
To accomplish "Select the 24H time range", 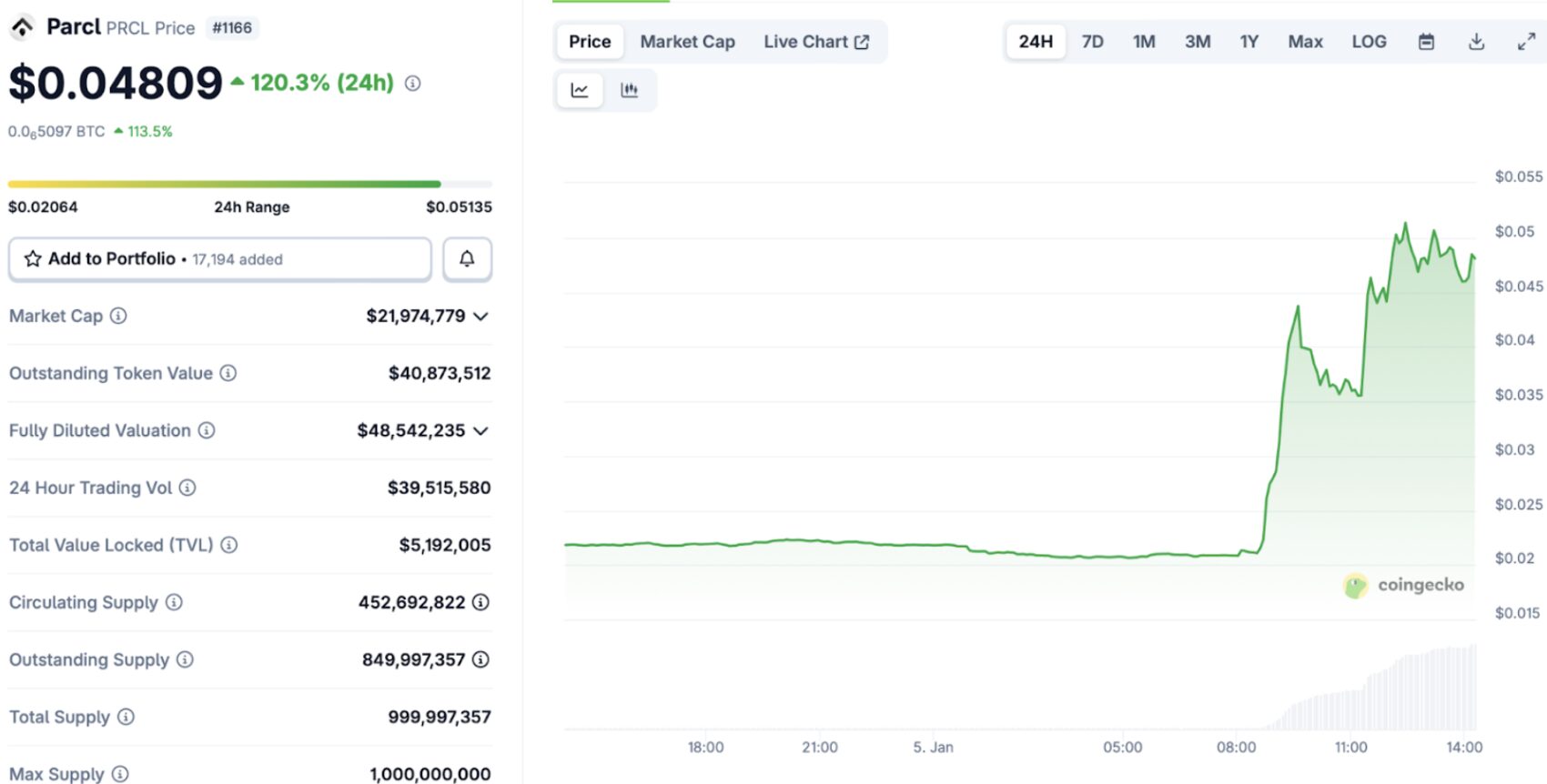I will tap(1036, 42).
